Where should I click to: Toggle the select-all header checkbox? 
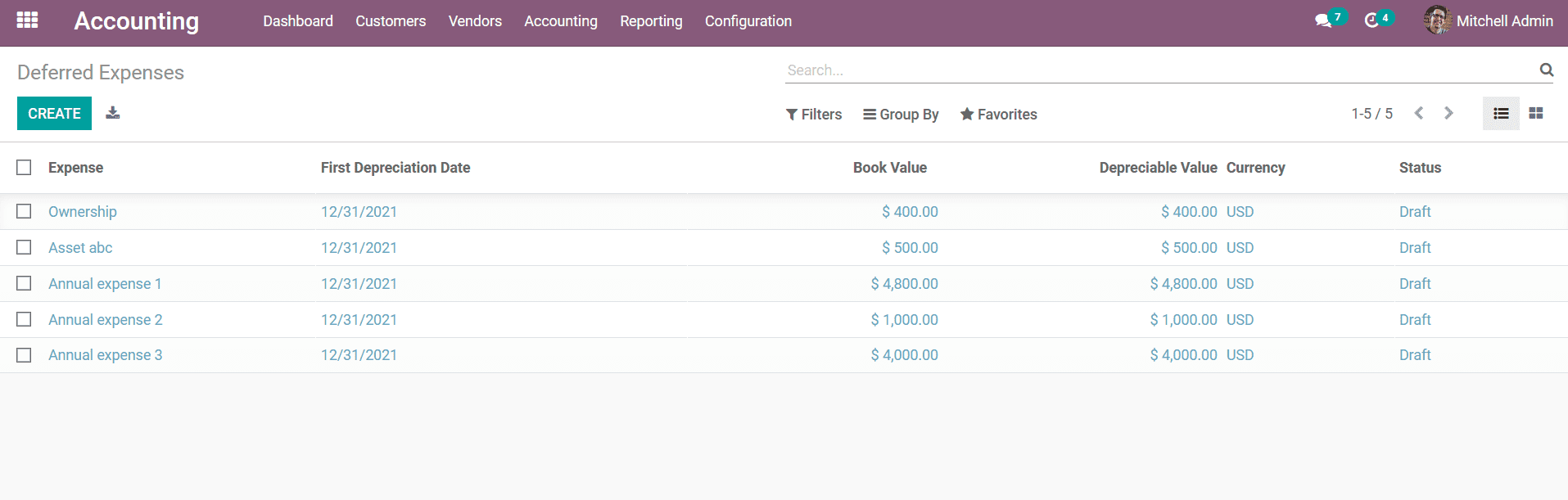point(24,167)
